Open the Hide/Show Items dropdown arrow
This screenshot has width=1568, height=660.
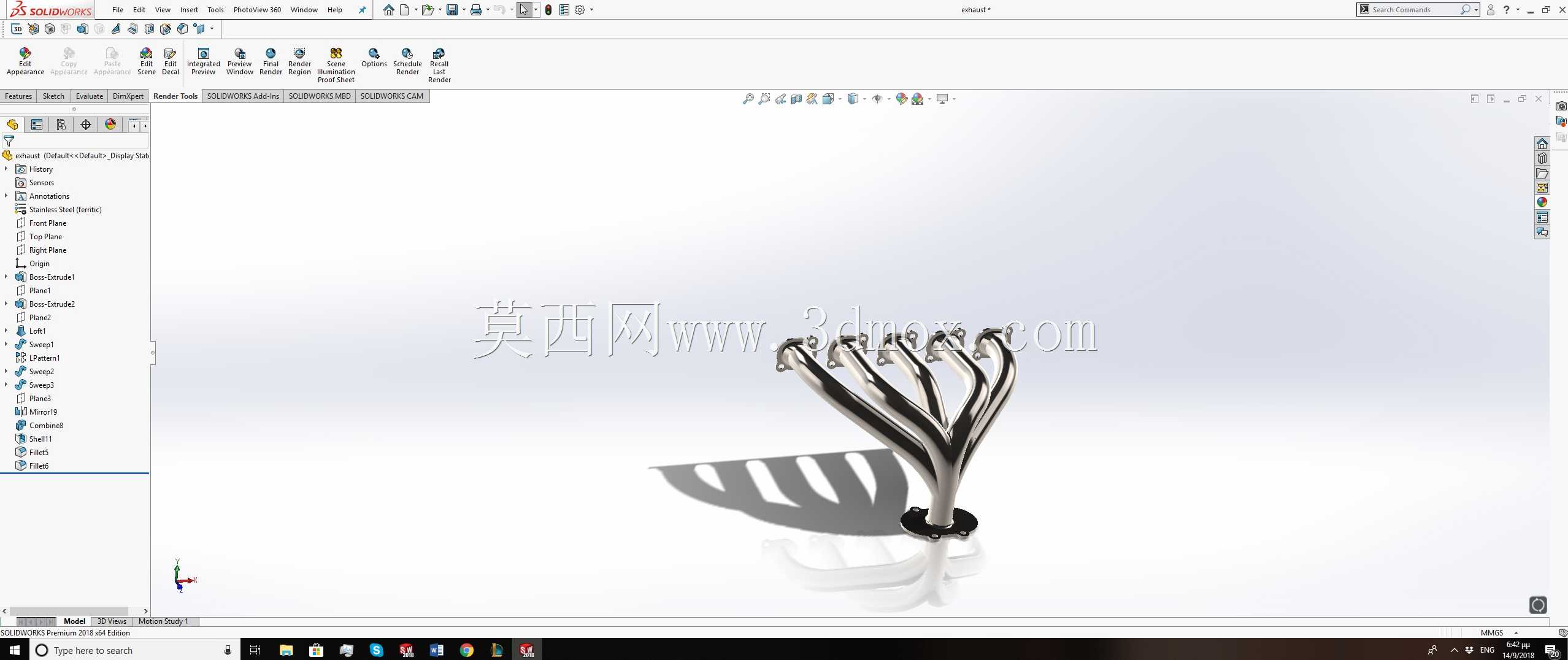click(x=889, y=99)
